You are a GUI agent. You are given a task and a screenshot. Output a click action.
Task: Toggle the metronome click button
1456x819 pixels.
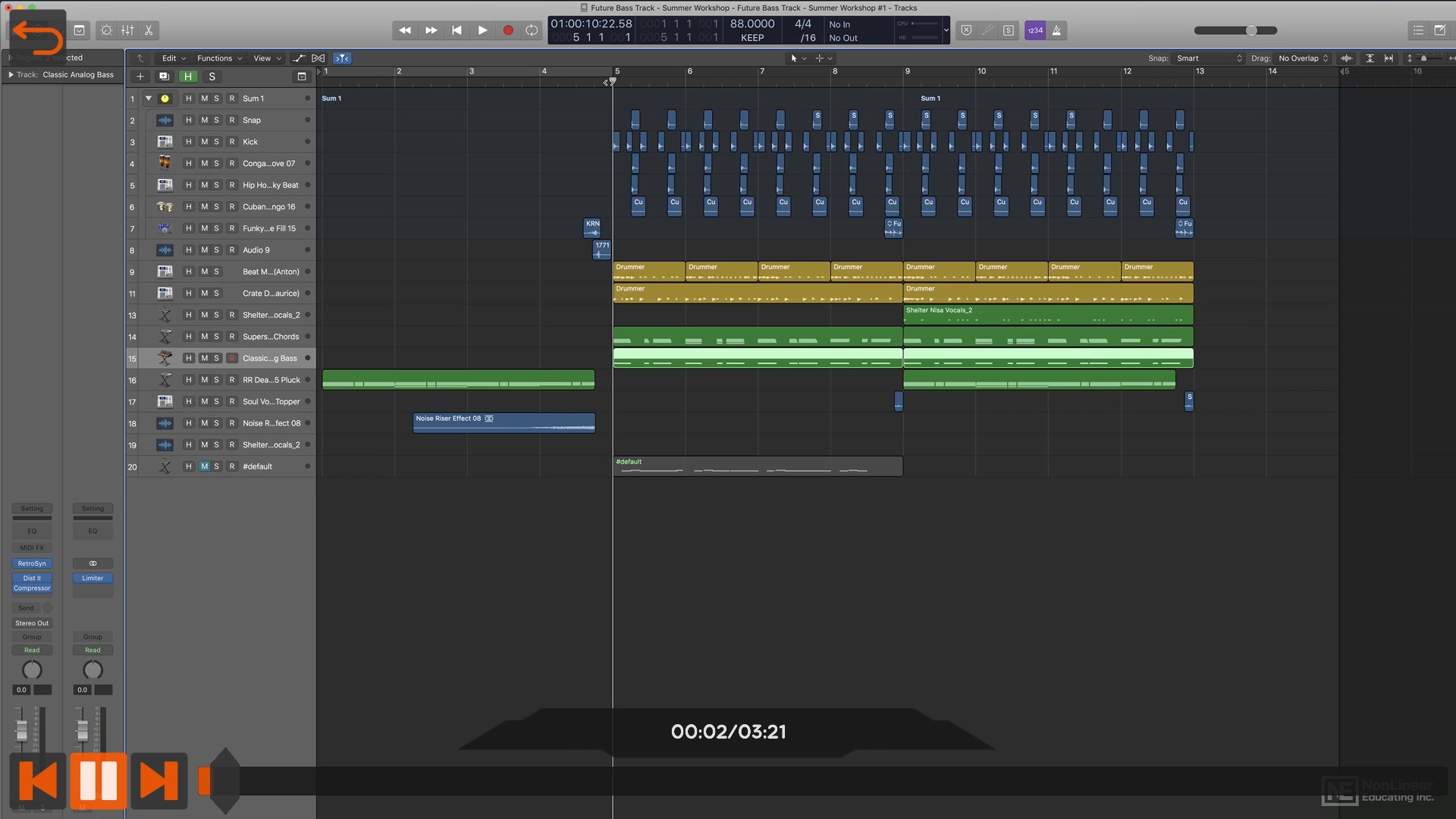pyautogui.click(x=1056, y=30)
